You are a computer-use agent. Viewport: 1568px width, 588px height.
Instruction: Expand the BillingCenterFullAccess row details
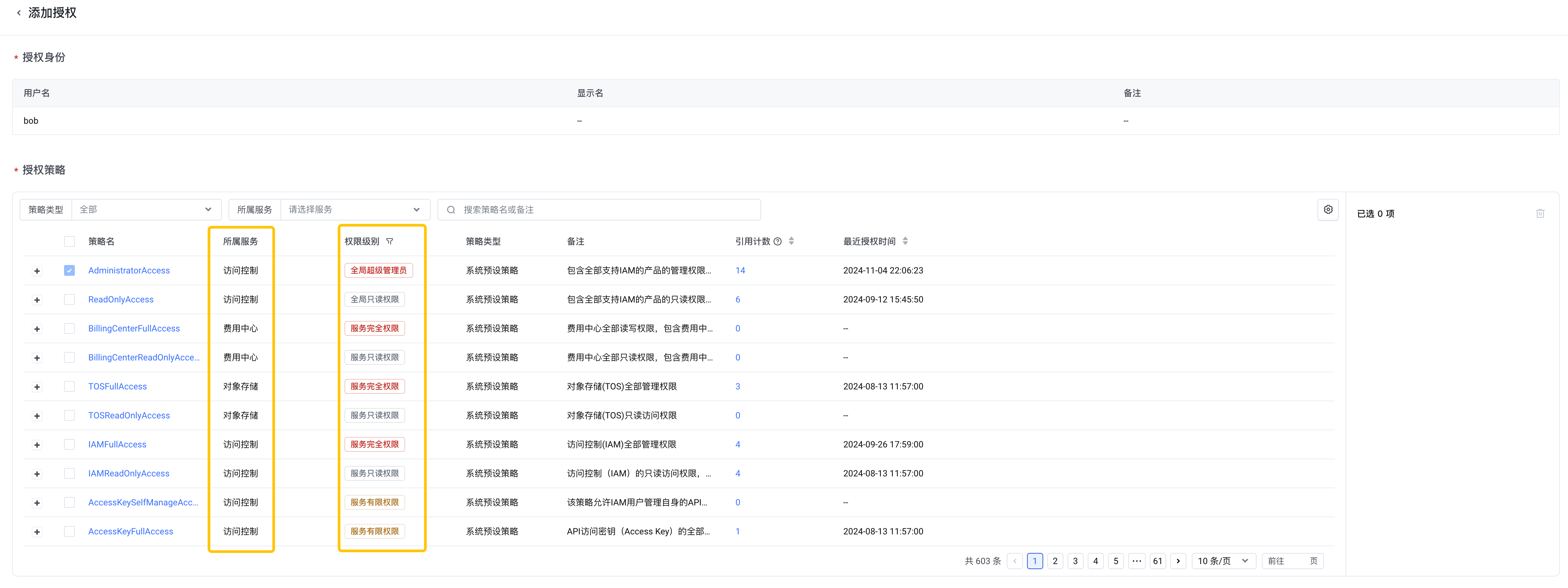(37, 329)
